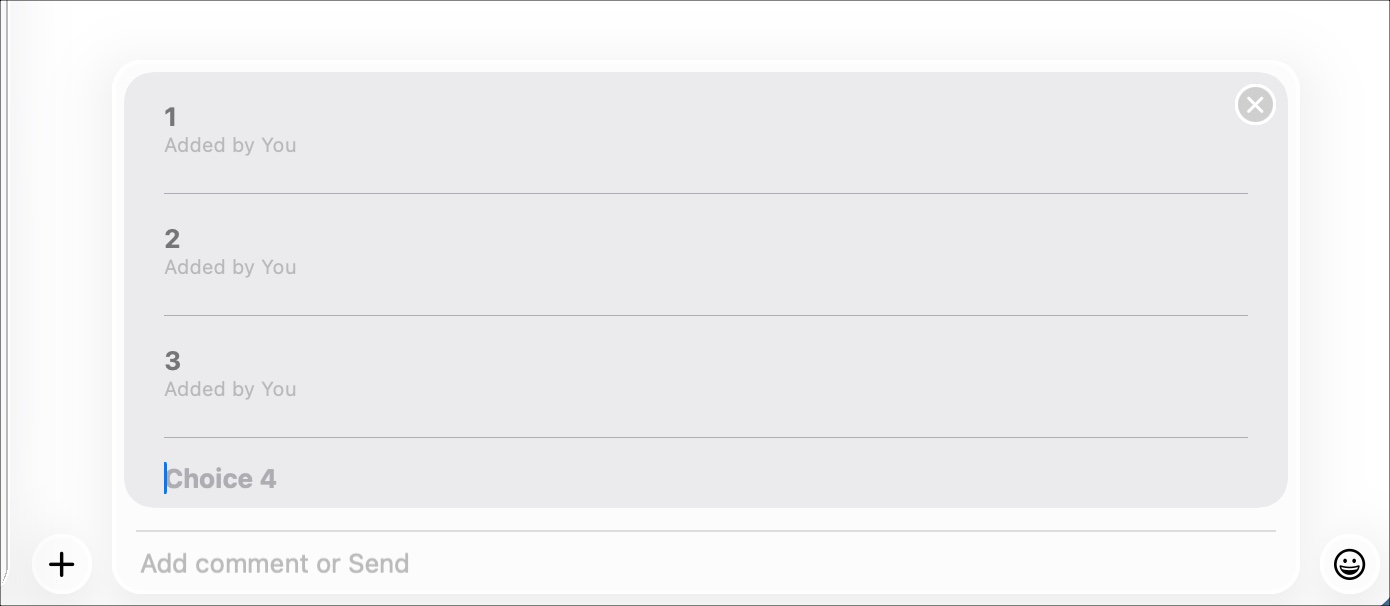
Task: Click "Added by You" under choice 1
Action: (x=230, y=146)
